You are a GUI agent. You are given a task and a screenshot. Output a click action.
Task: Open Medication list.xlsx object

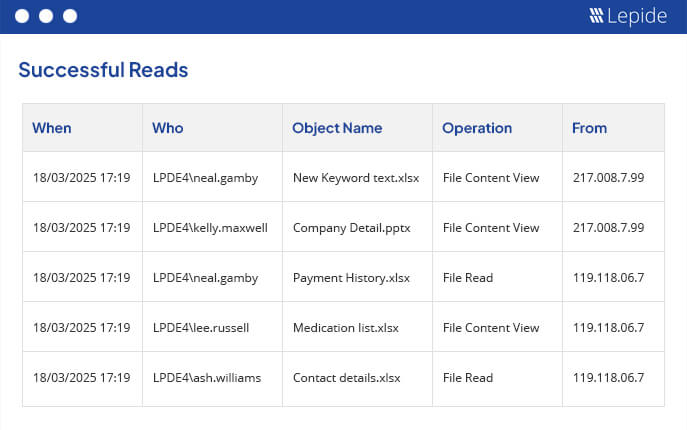pyautogui.click(x=346, y=327)
